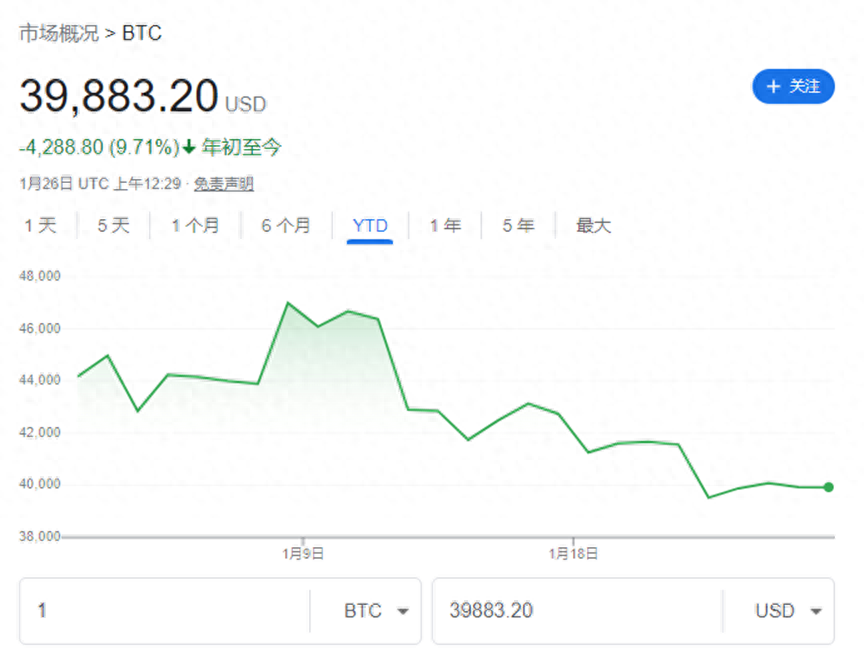Click the down arrow next to 9.71%
This screenshot has width=865, height=655.
coord(191,146)
